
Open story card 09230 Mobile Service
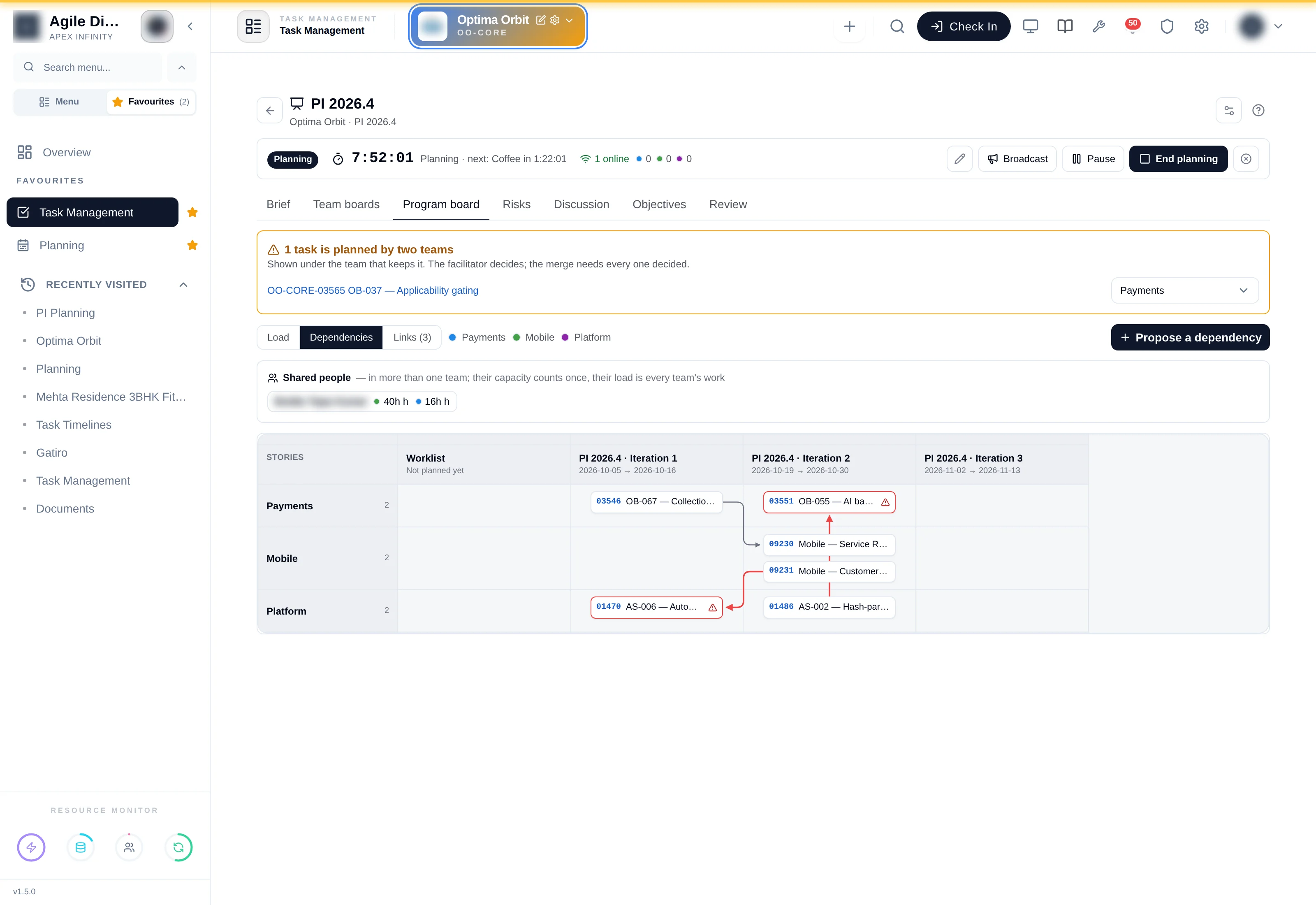point(829,544)
